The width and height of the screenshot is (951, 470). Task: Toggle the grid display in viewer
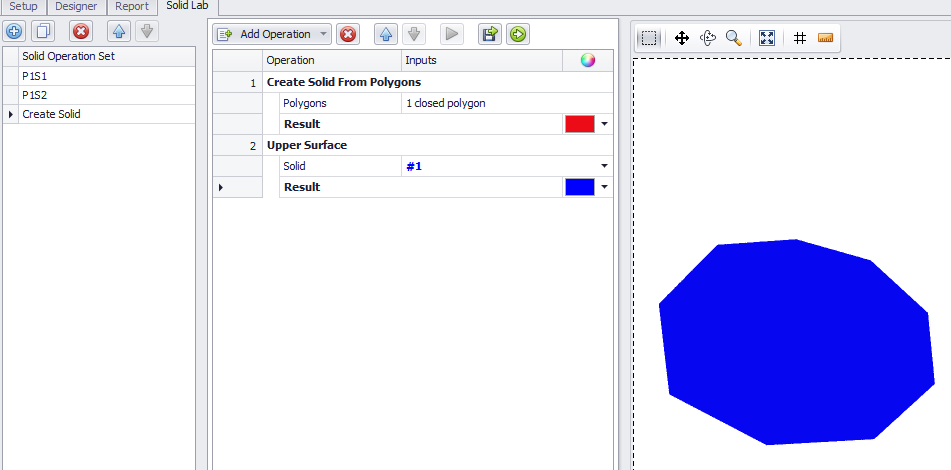coord(799,38)
